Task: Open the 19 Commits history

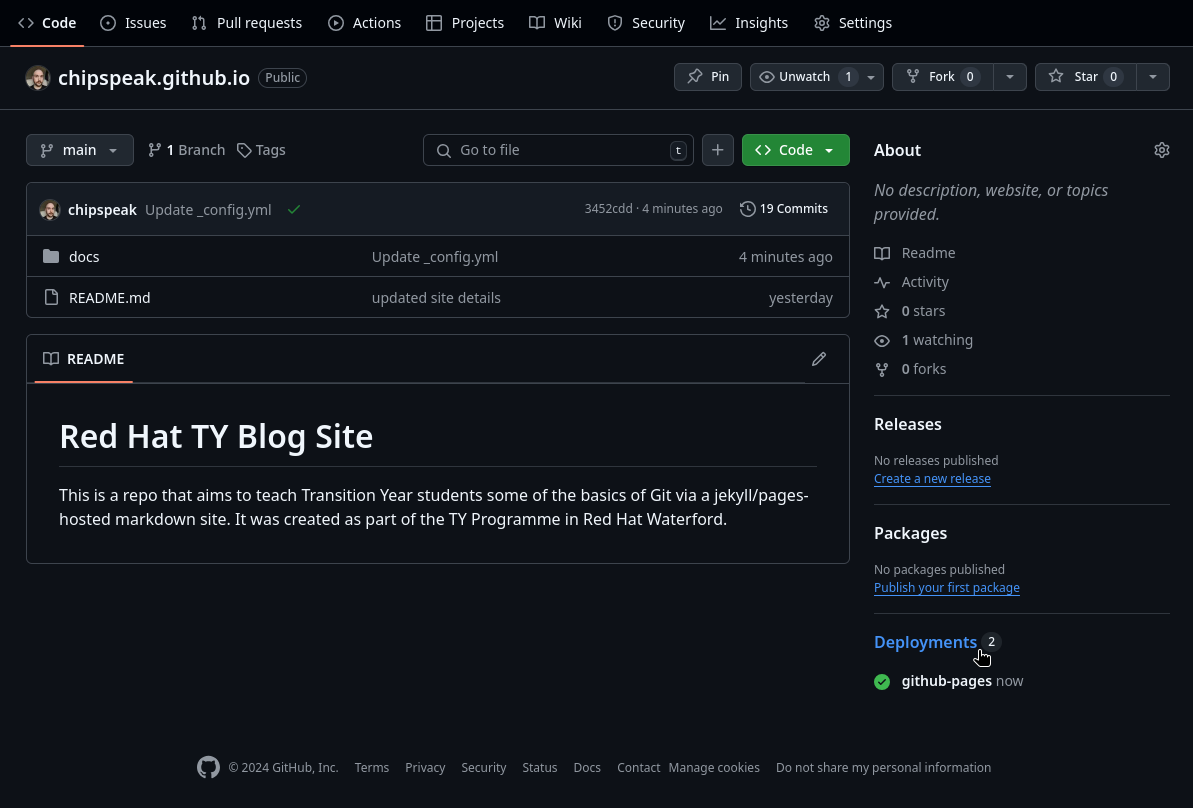Action: click(x=794, y=208)
